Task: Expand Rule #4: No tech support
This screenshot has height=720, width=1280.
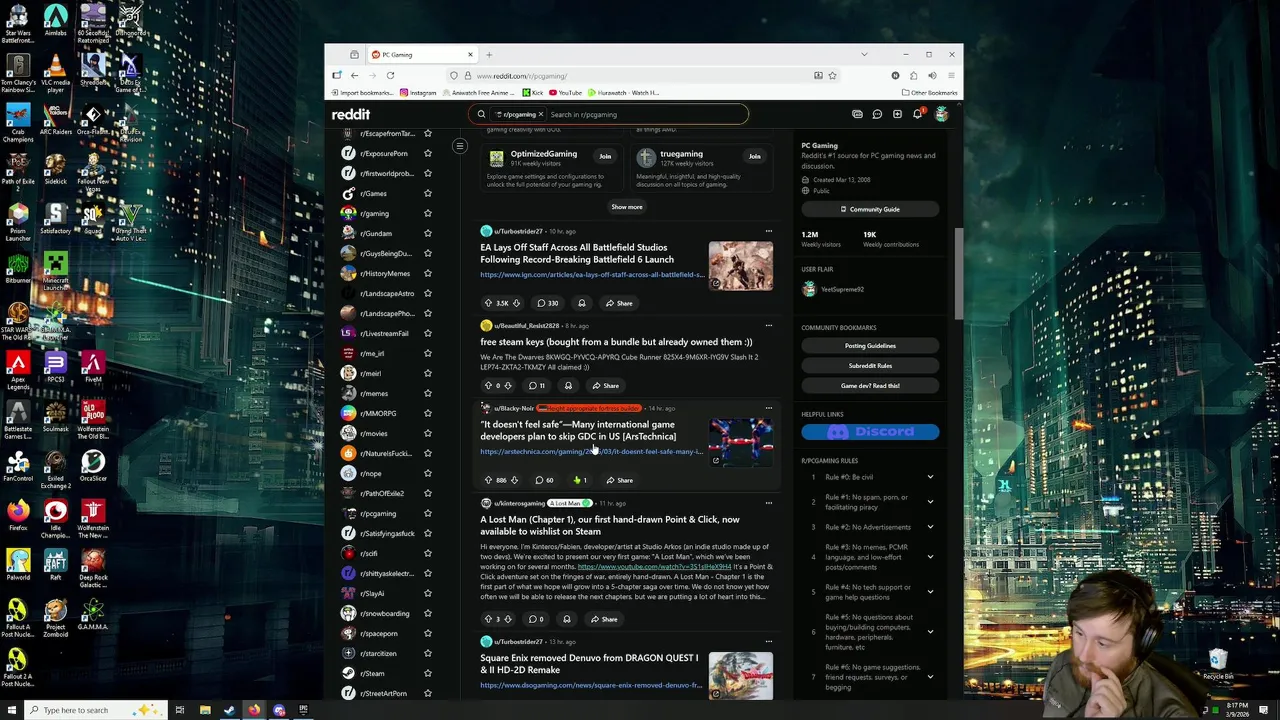Action: pos(930,592)
